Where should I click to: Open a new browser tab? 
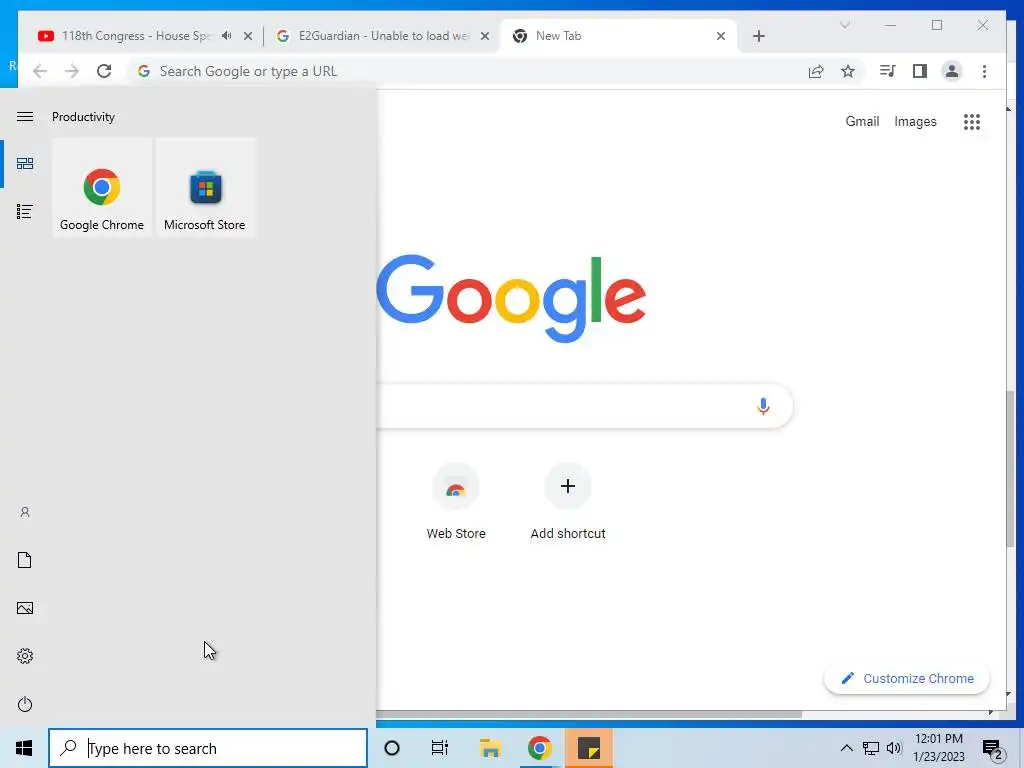point(758,36)
